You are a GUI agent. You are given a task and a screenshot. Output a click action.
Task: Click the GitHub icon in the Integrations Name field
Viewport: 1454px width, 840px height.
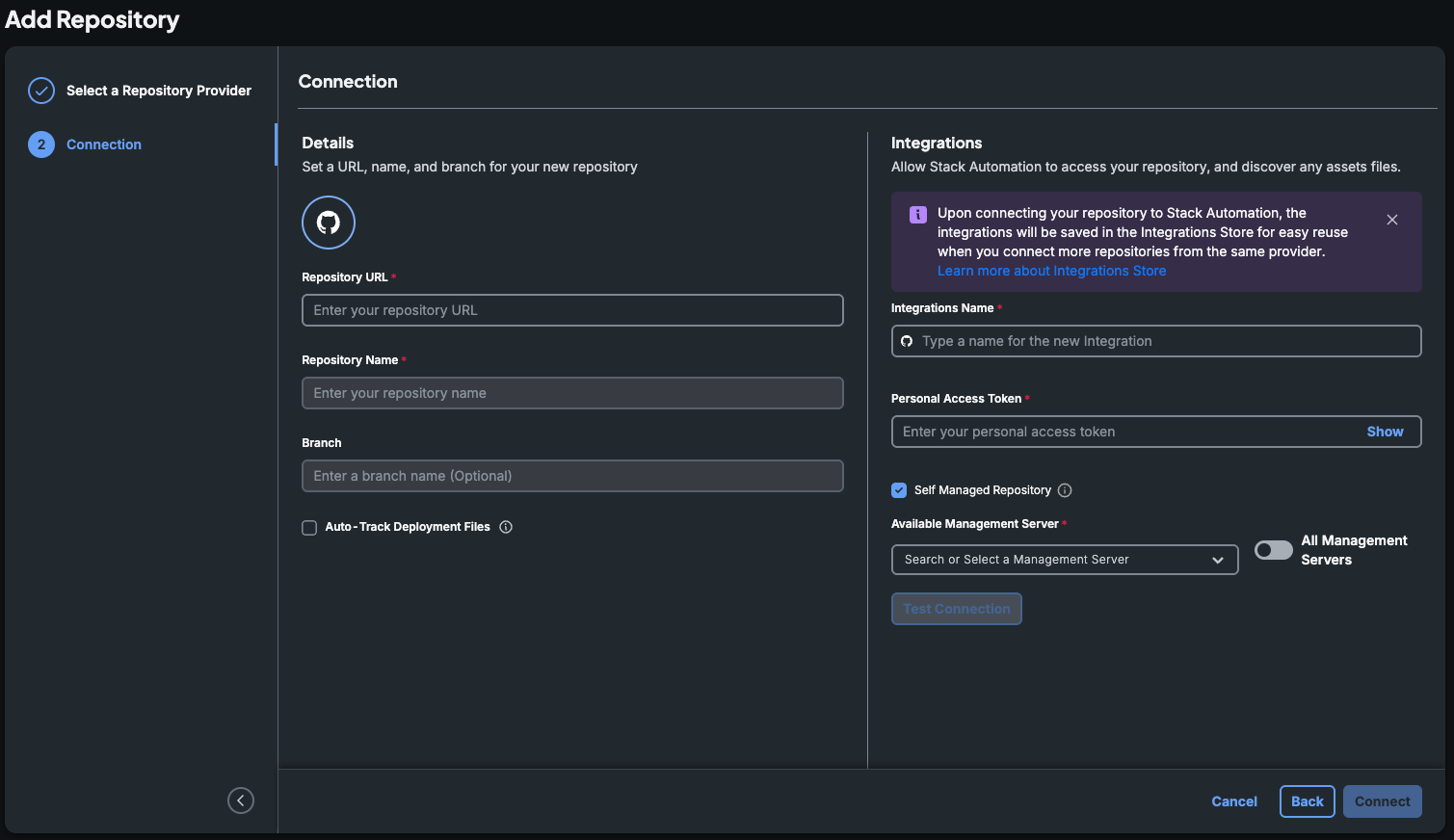pos(907,341)
